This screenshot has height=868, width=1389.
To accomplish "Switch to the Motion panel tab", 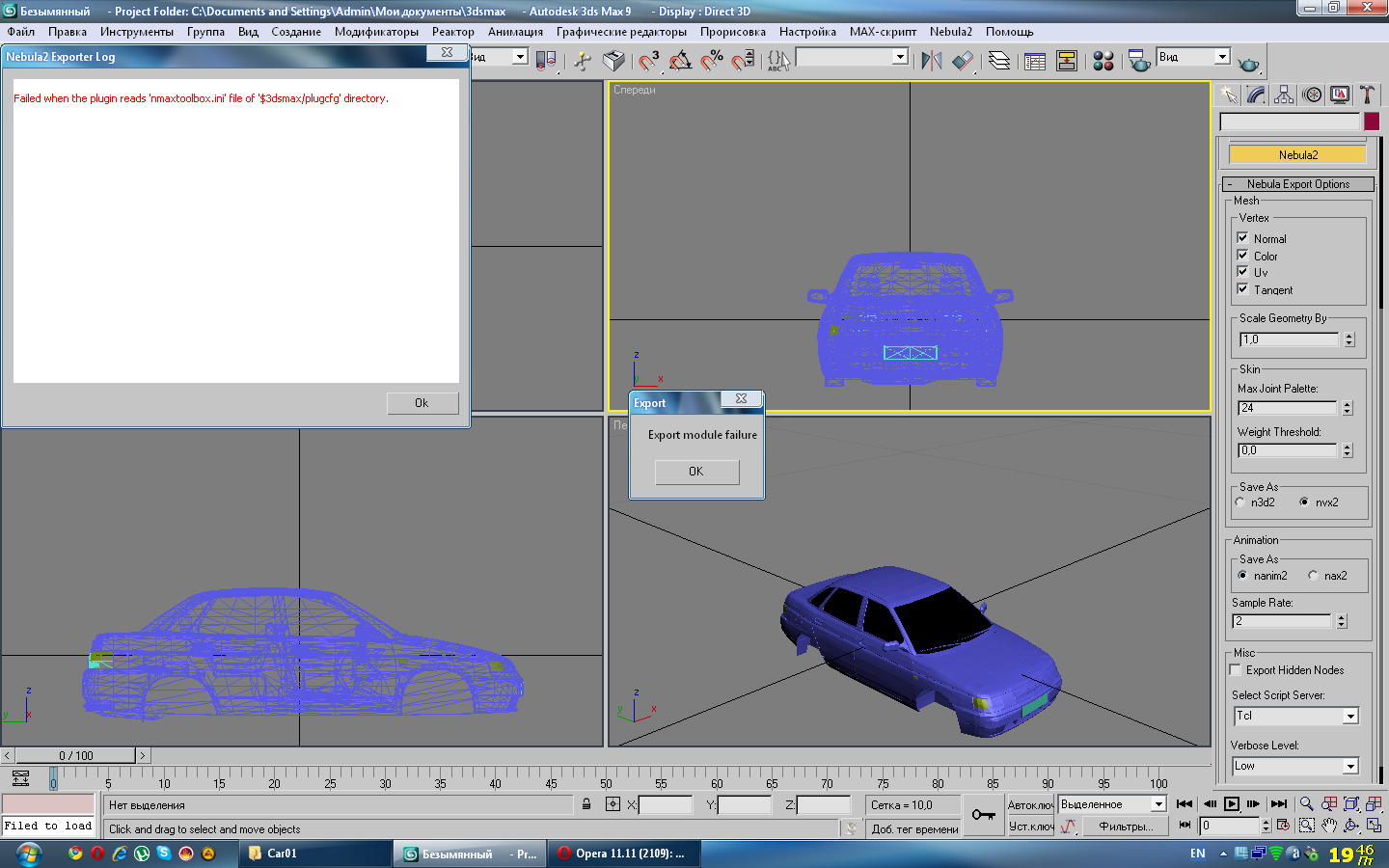I will [x=1312, y=95].
